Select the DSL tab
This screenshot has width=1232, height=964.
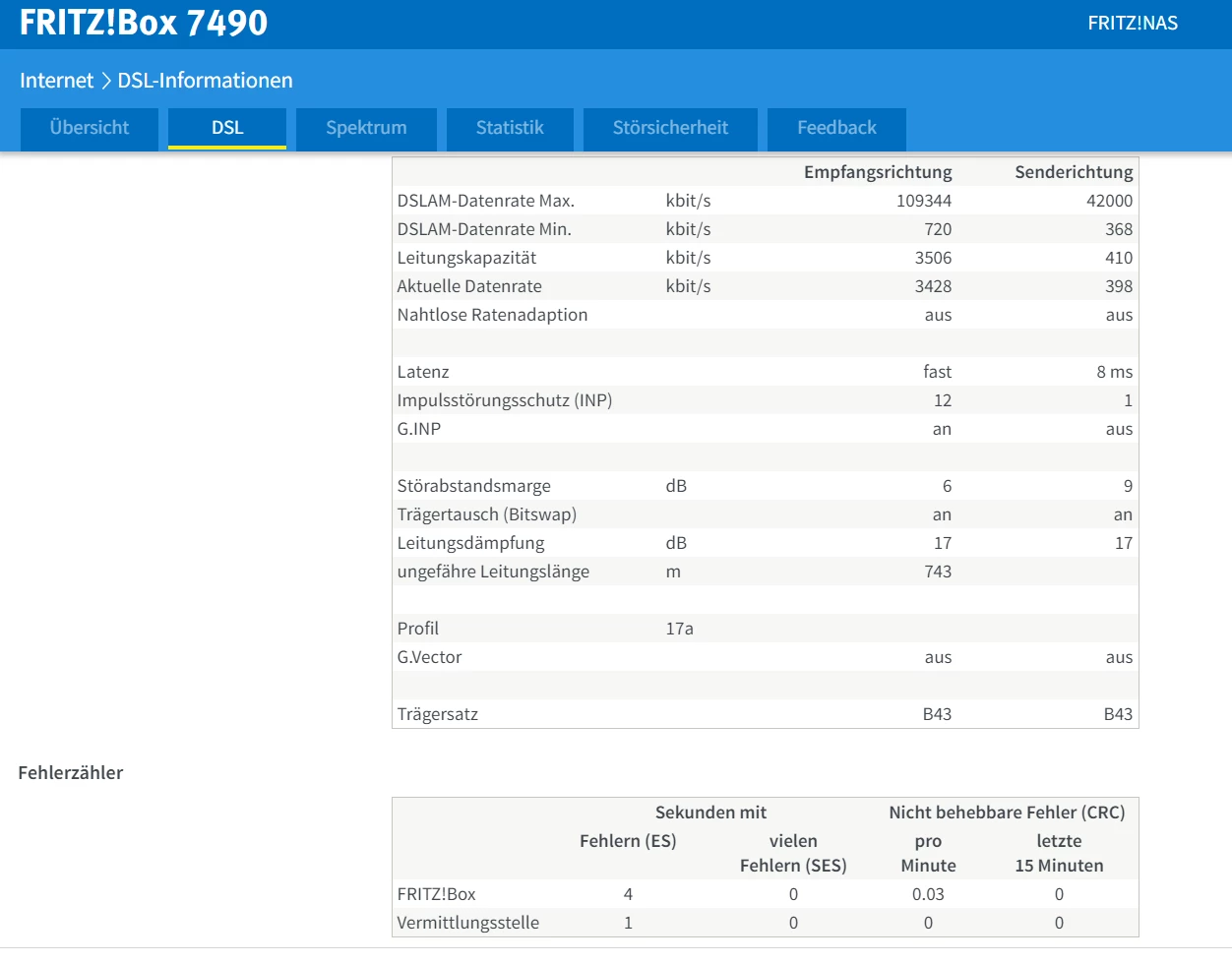pyautogui.click(x=227, y=128)
